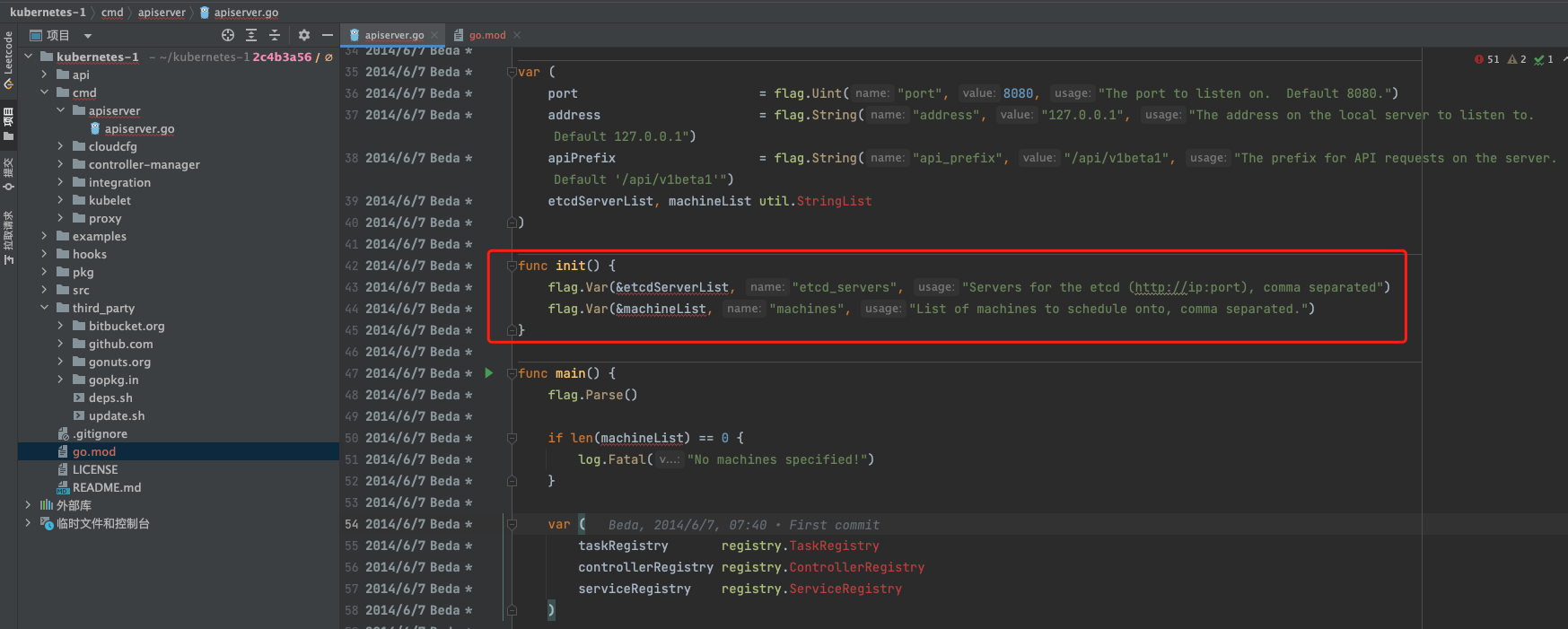Close the apiserver.go tab
The width and height of the screenshot is (1568, 629).
(434, 35)
